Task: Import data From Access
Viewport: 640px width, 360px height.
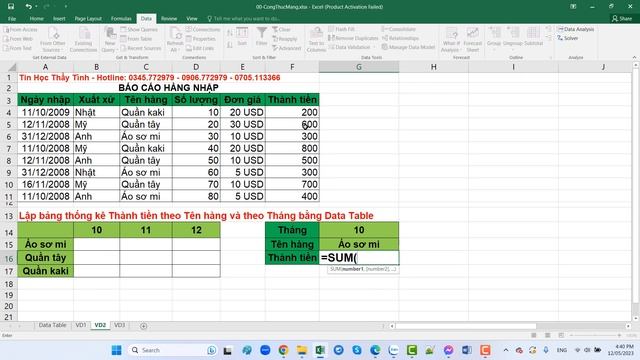Action: (x=20, y=29)
